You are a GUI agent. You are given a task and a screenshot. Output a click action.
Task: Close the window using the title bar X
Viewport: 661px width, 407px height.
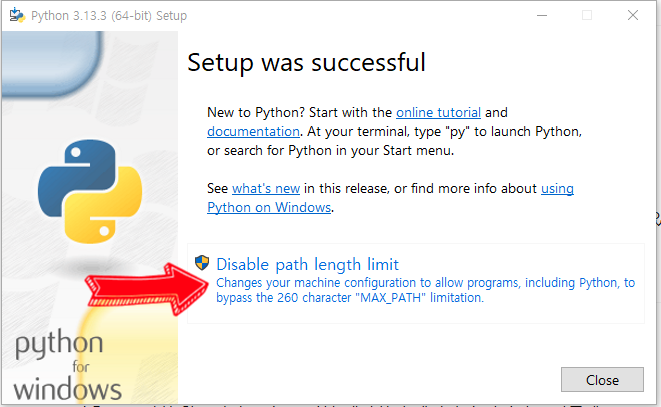tap(632, 16)
